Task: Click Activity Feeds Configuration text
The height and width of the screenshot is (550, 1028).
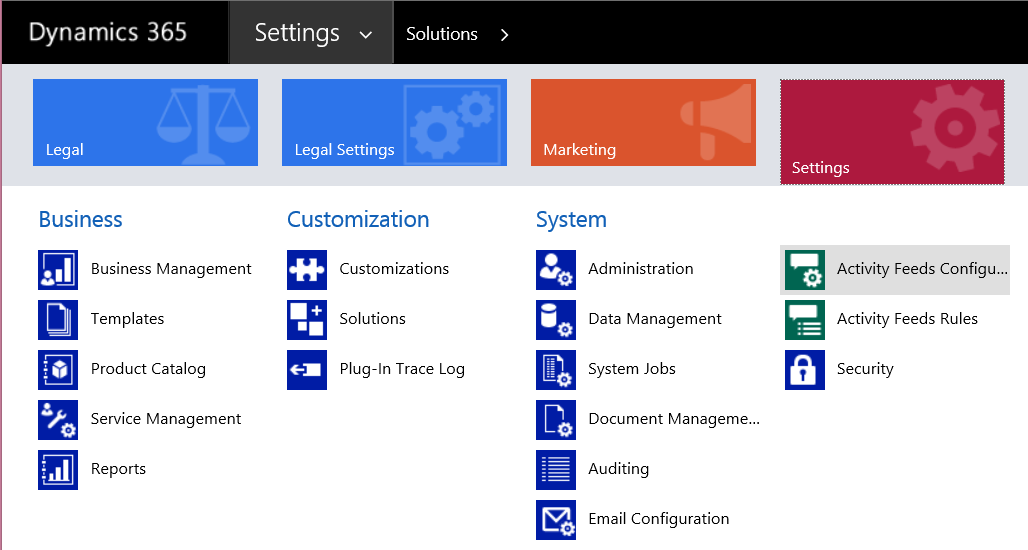Action: [x=922, y=269]
